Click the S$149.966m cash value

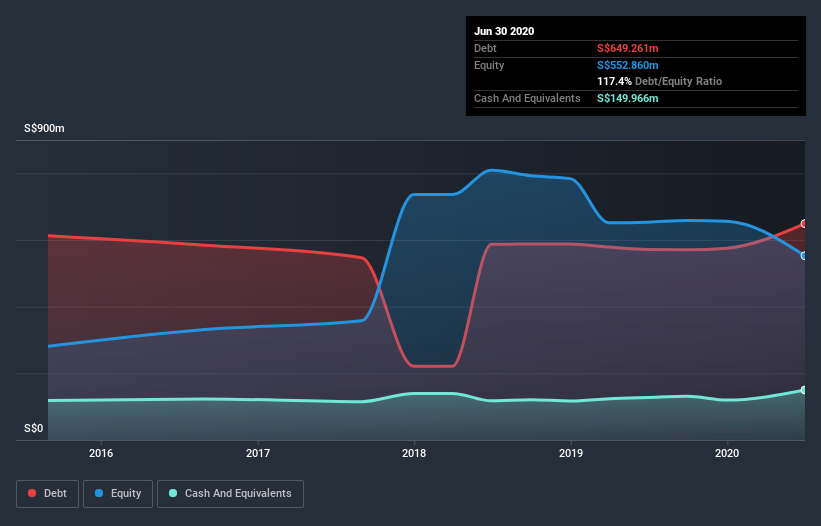pyautogui.click(x=628, y=98)
